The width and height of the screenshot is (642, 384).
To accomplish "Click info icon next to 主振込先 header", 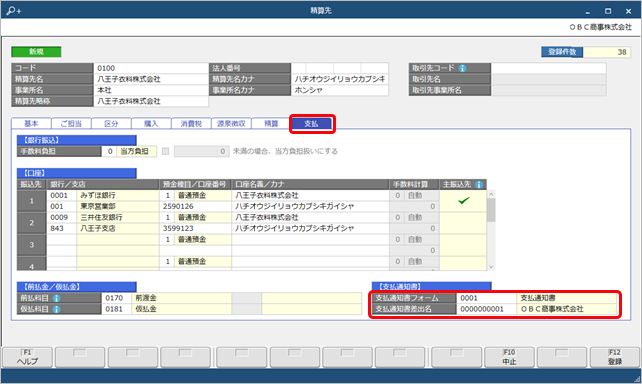I will [x=479, y=185].
